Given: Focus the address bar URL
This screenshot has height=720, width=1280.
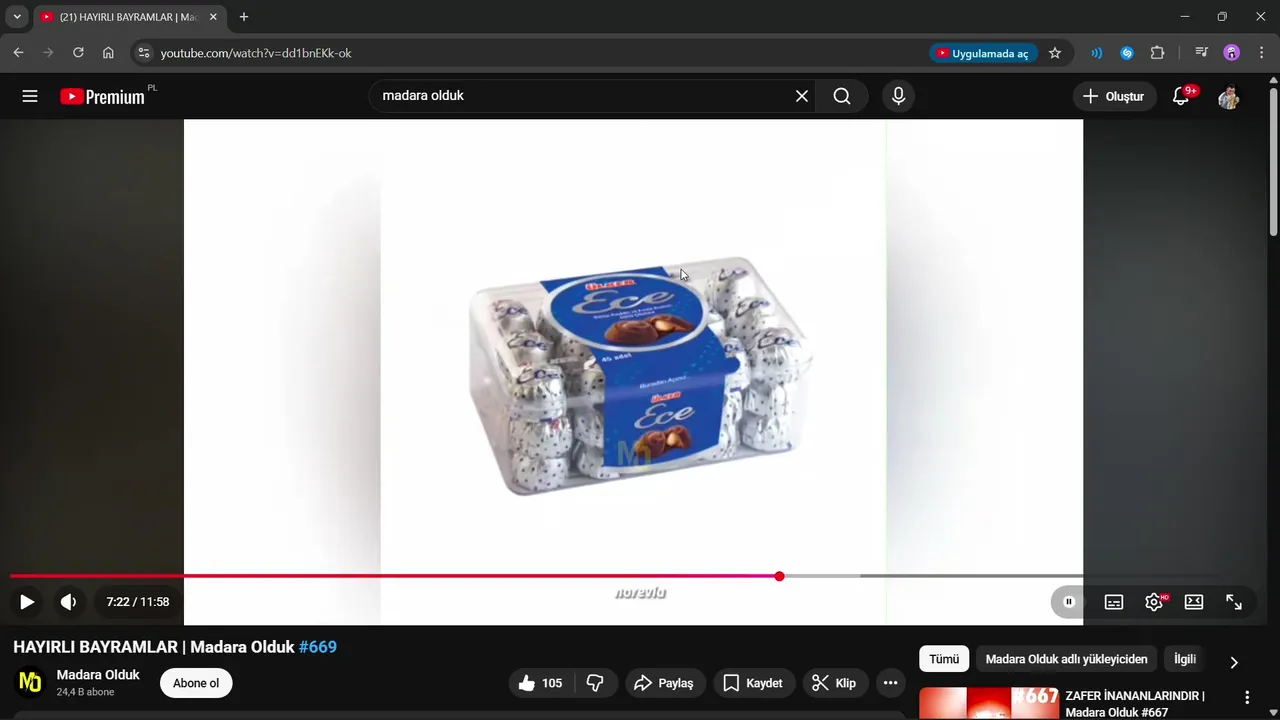Looking at the screenshot, I should (x=256, y=53).
